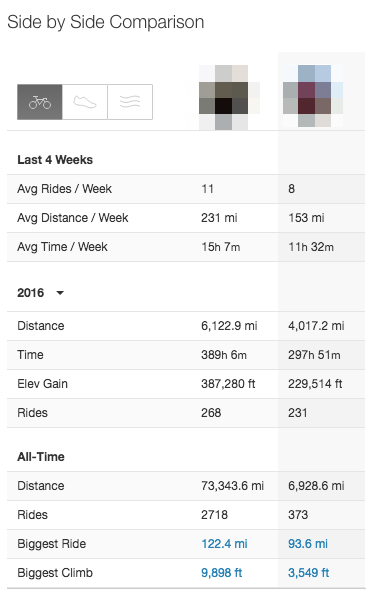
Task: Open the 2016 year dropdown
Action: click(41, 293)
